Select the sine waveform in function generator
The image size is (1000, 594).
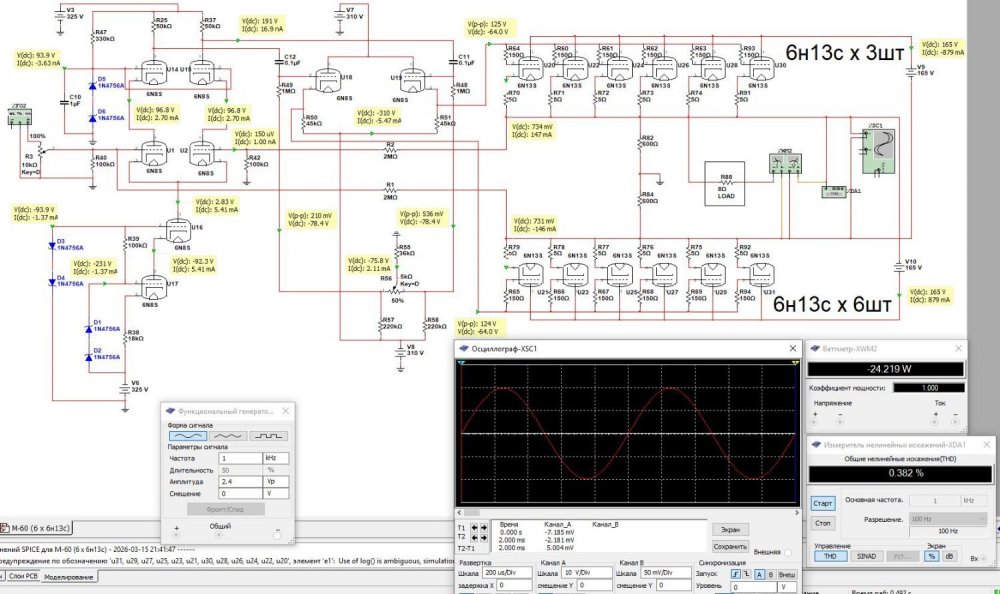pos(187,436)
